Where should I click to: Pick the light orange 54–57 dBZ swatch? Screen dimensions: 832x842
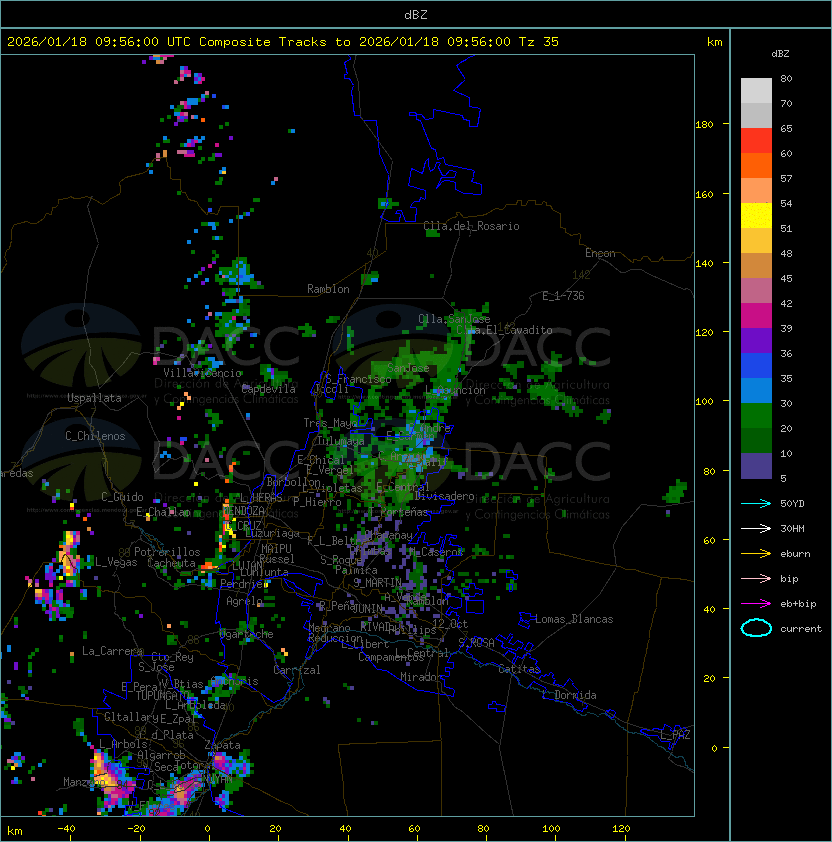756,191
